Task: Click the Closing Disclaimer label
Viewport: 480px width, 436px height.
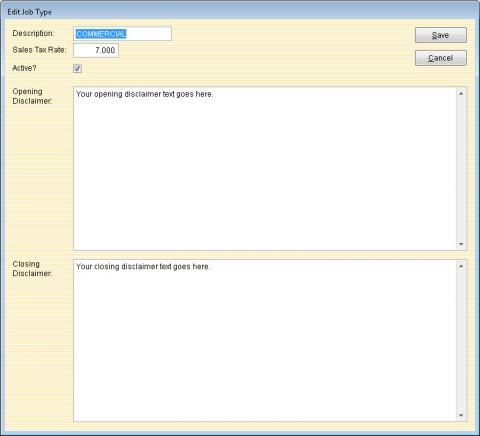Action: [x=32, y=269]
